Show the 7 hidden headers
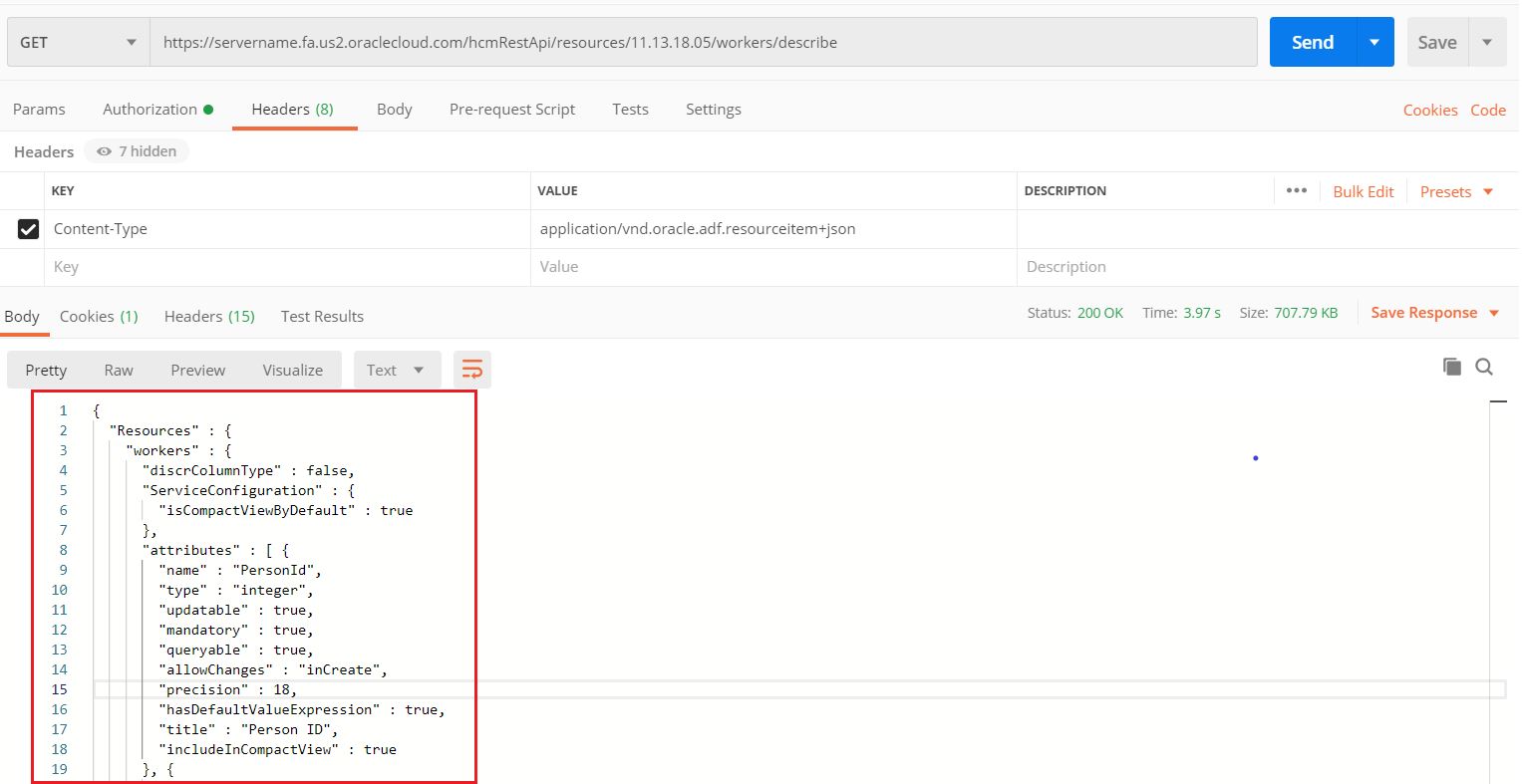Image resolution: width=1522 pixels, height=784 pixels. click(138, 151)
